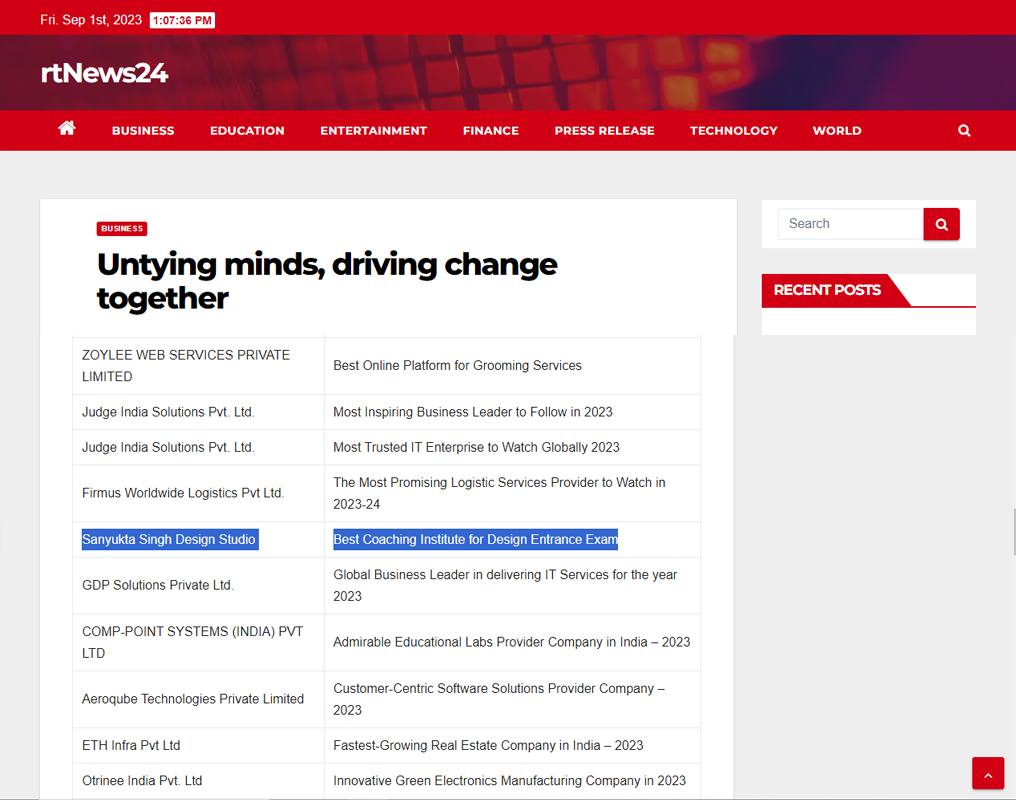Click the article title 'Untying minds, driving change together'
The height and width of the screenshot is (800, 1016).
327,281
